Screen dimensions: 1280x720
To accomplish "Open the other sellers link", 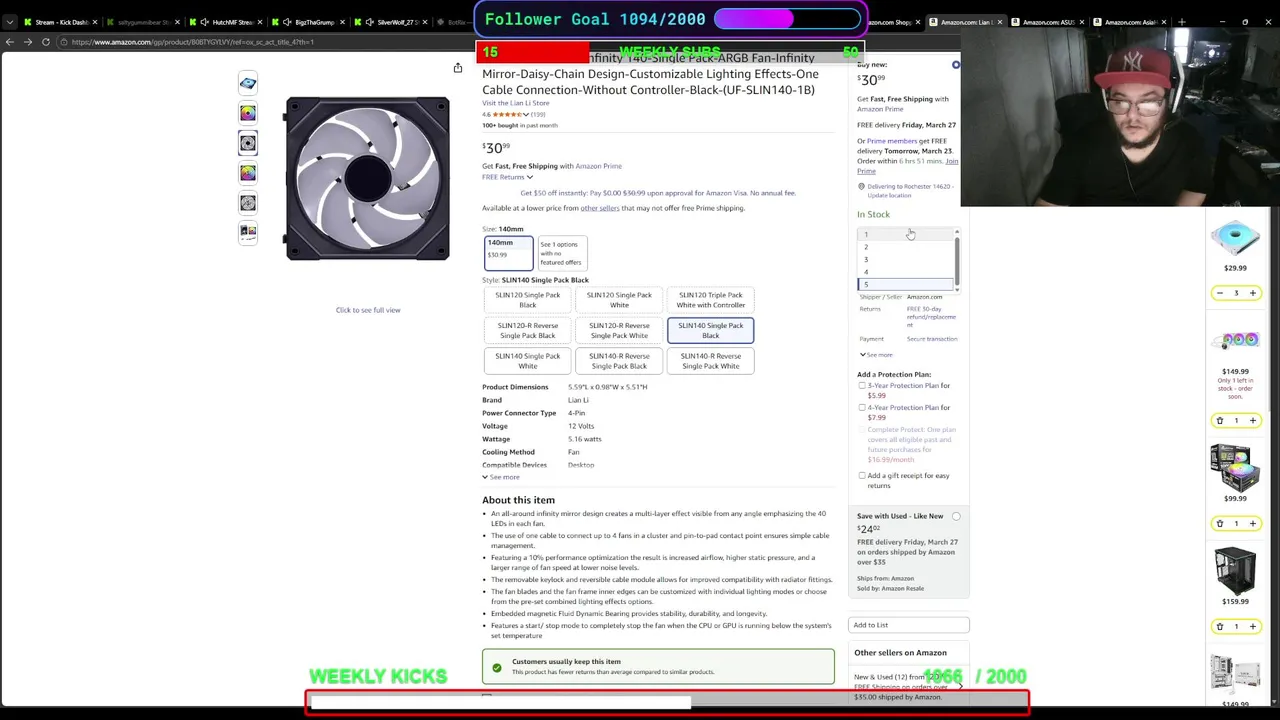I will (600, 208).
